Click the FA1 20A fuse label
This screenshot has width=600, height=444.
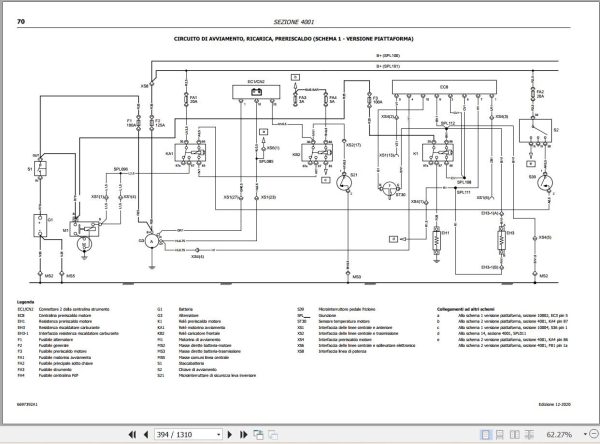(x=194, y=100)
